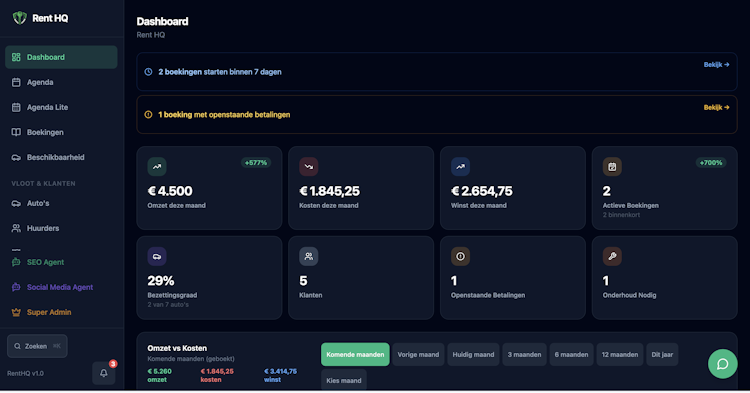Image resolution: width=750 pixels, height=393 pixels.
Task: Click the 29% Bezettingsgraad value
Action: click(161, 281)
